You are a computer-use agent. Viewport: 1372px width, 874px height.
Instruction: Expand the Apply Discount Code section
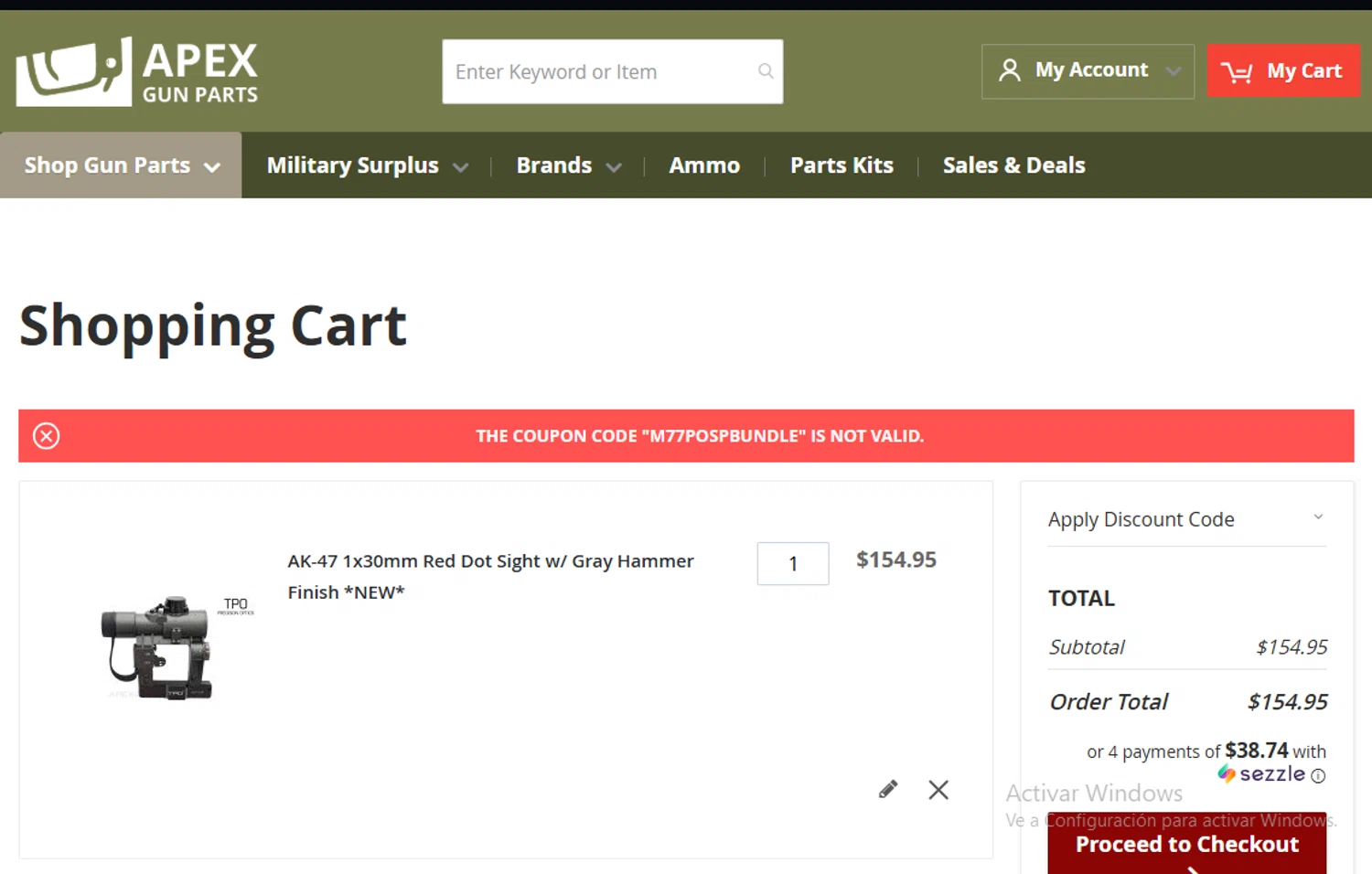pos(1186,519)
